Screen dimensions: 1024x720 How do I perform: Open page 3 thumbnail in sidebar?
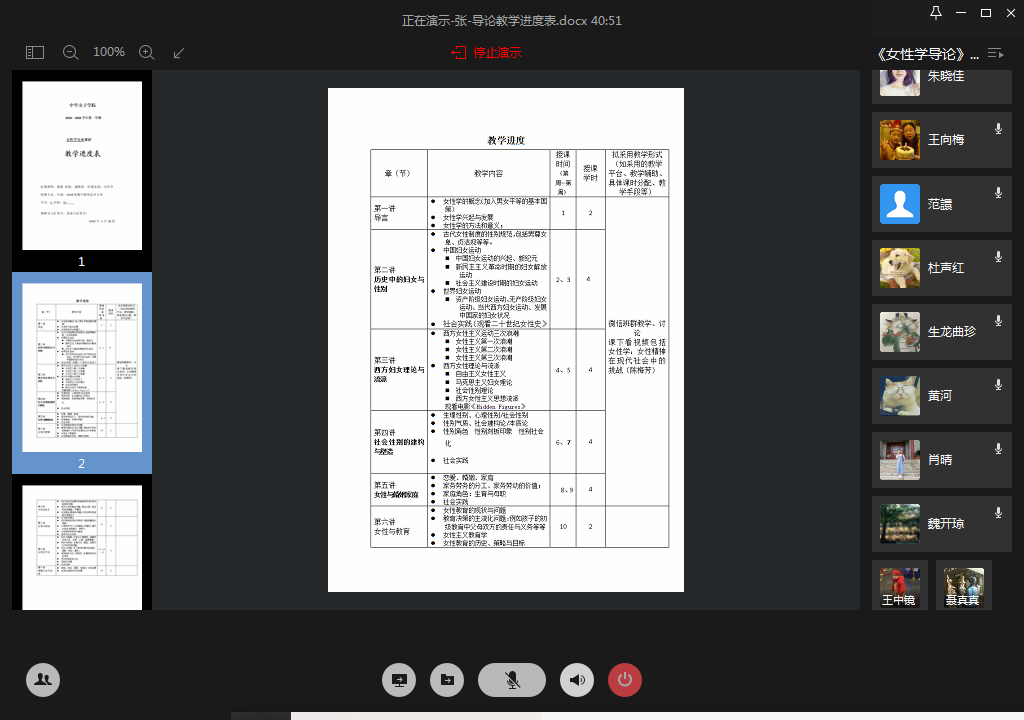tap(82, 546)
